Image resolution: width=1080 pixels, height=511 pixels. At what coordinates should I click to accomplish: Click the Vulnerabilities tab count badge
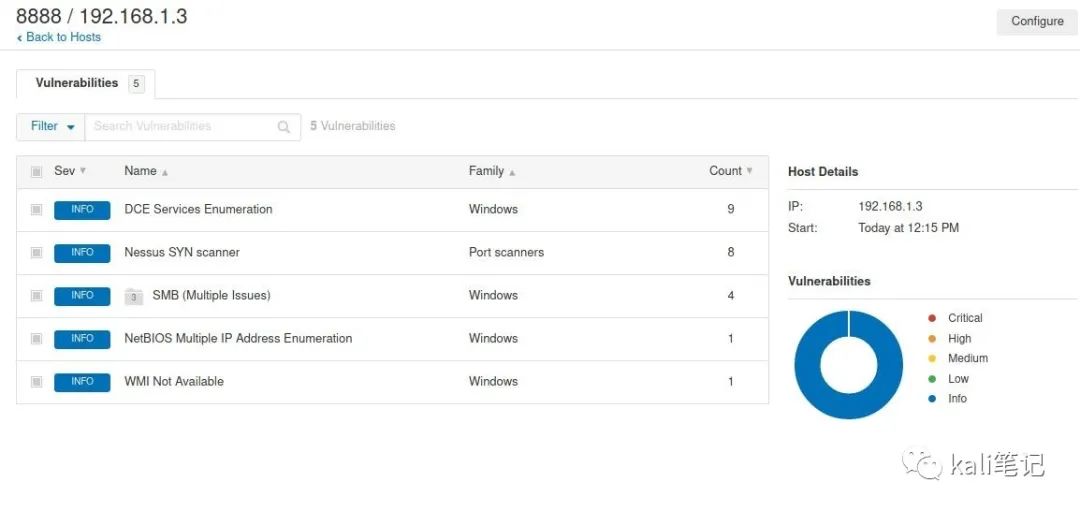pyautogui.click(x=136, y=84)
